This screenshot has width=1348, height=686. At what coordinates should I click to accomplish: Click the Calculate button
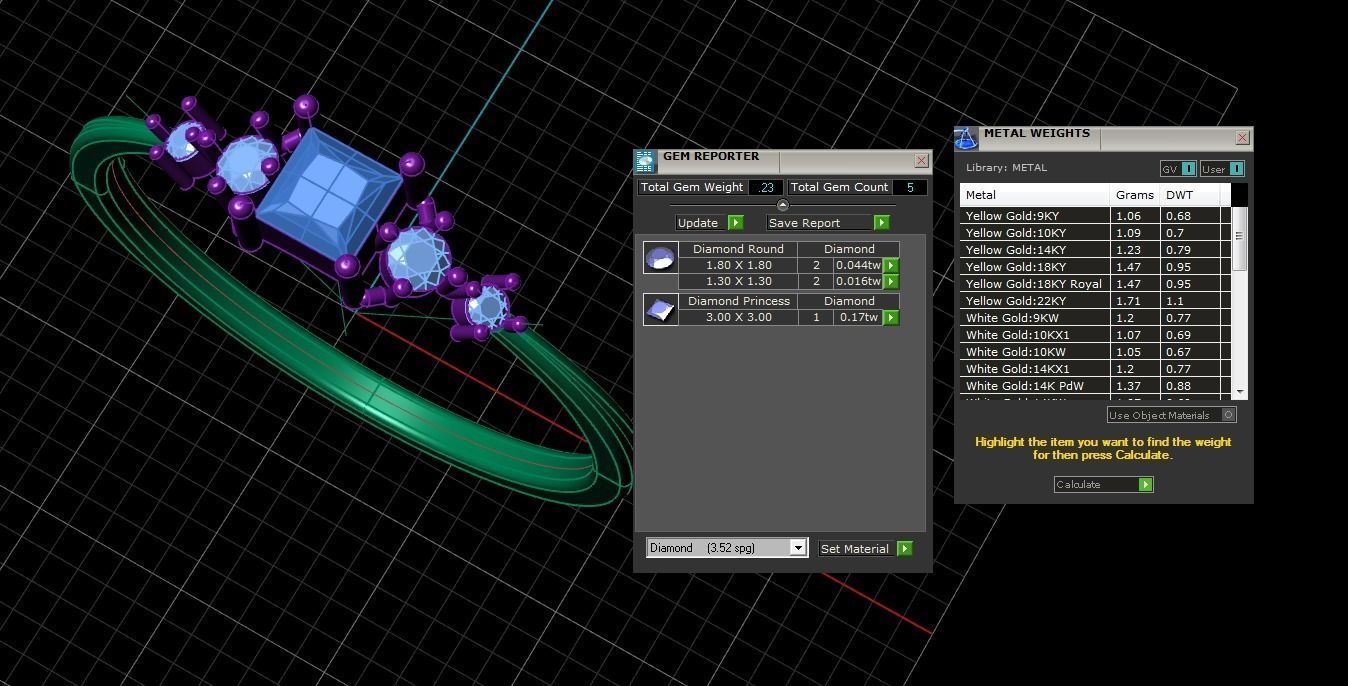tap(1103, 485)
